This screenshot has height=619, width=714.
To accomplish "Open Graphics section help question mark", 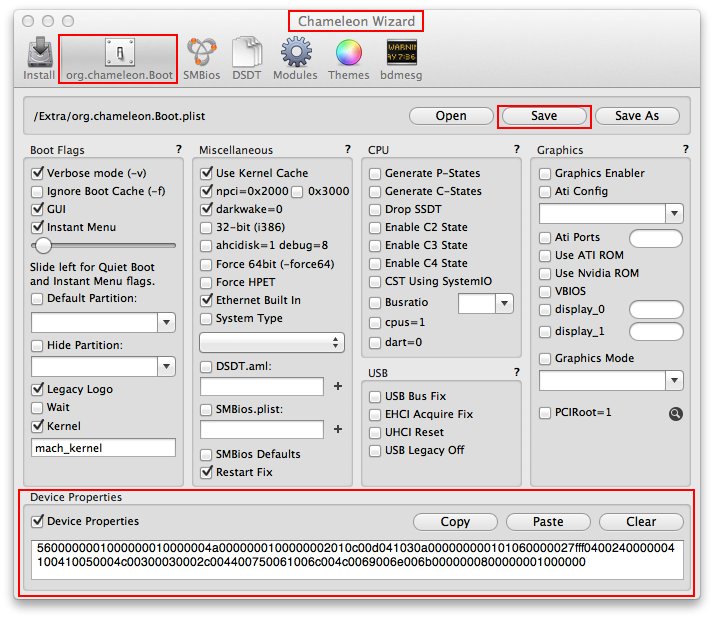I will (685, 149).
